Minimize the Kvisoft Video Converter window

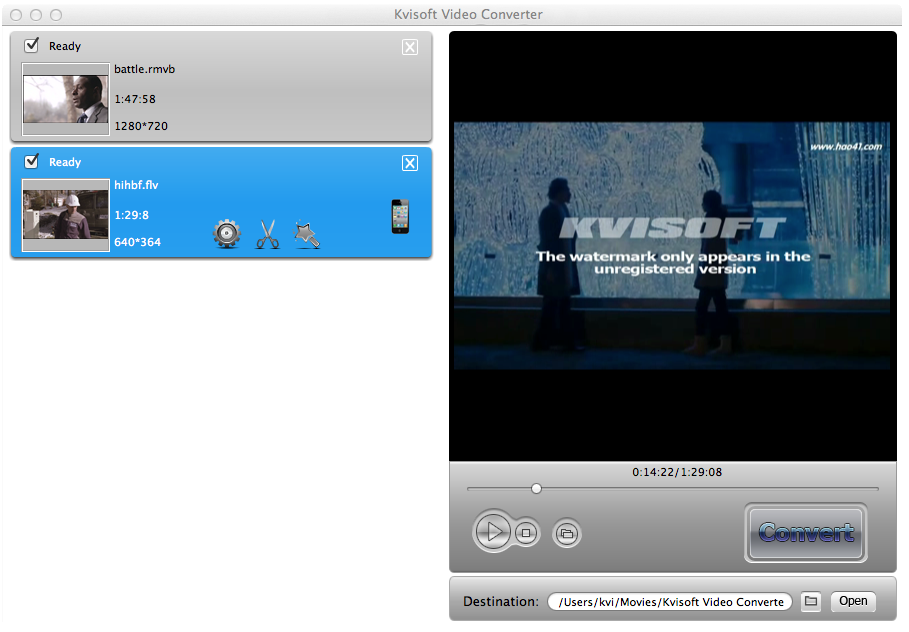(36, 14)
